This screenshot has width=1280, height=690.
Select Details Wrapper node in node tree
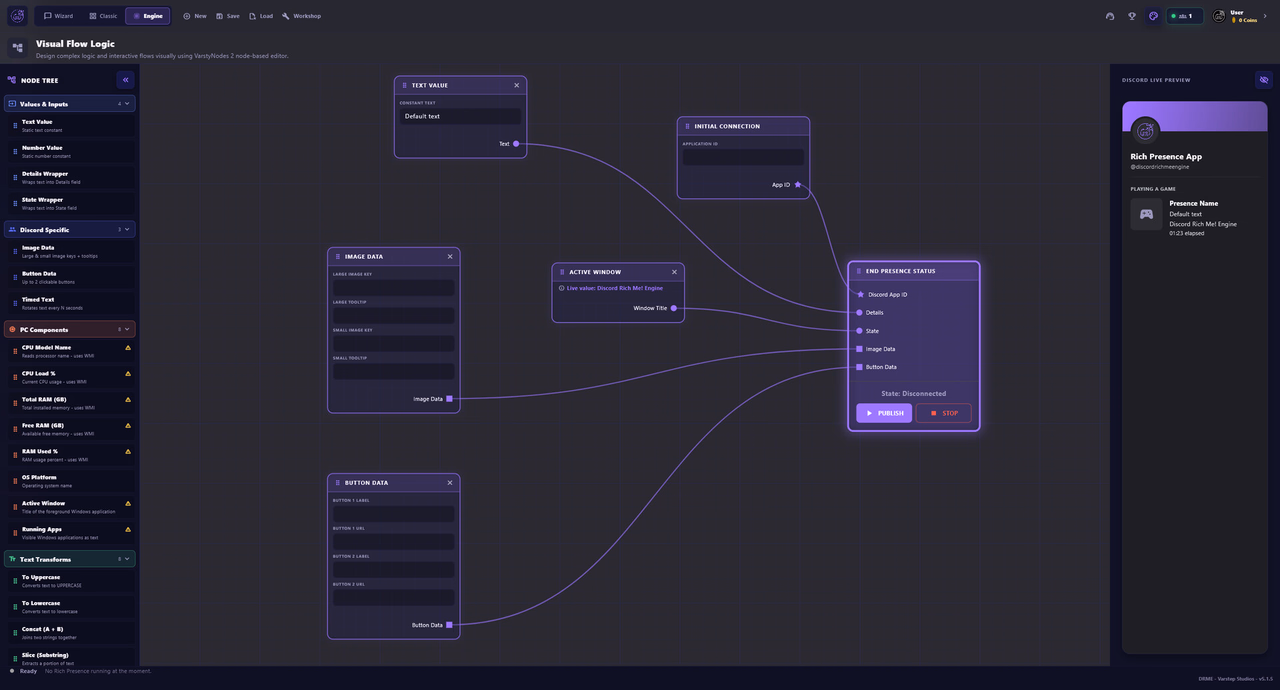[x=70, y=177]
